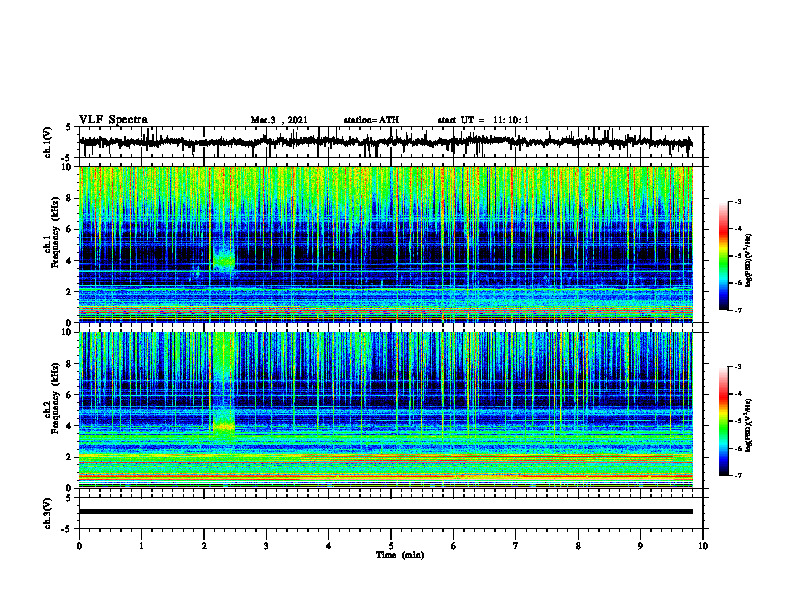Click the ch.1 color scale units label

coord(749,261)
